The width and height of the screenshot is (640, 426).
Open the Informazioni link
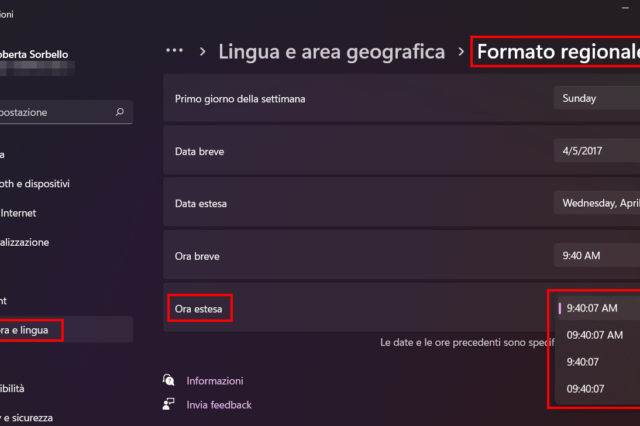pyautogui.click(x=214, y=381)
